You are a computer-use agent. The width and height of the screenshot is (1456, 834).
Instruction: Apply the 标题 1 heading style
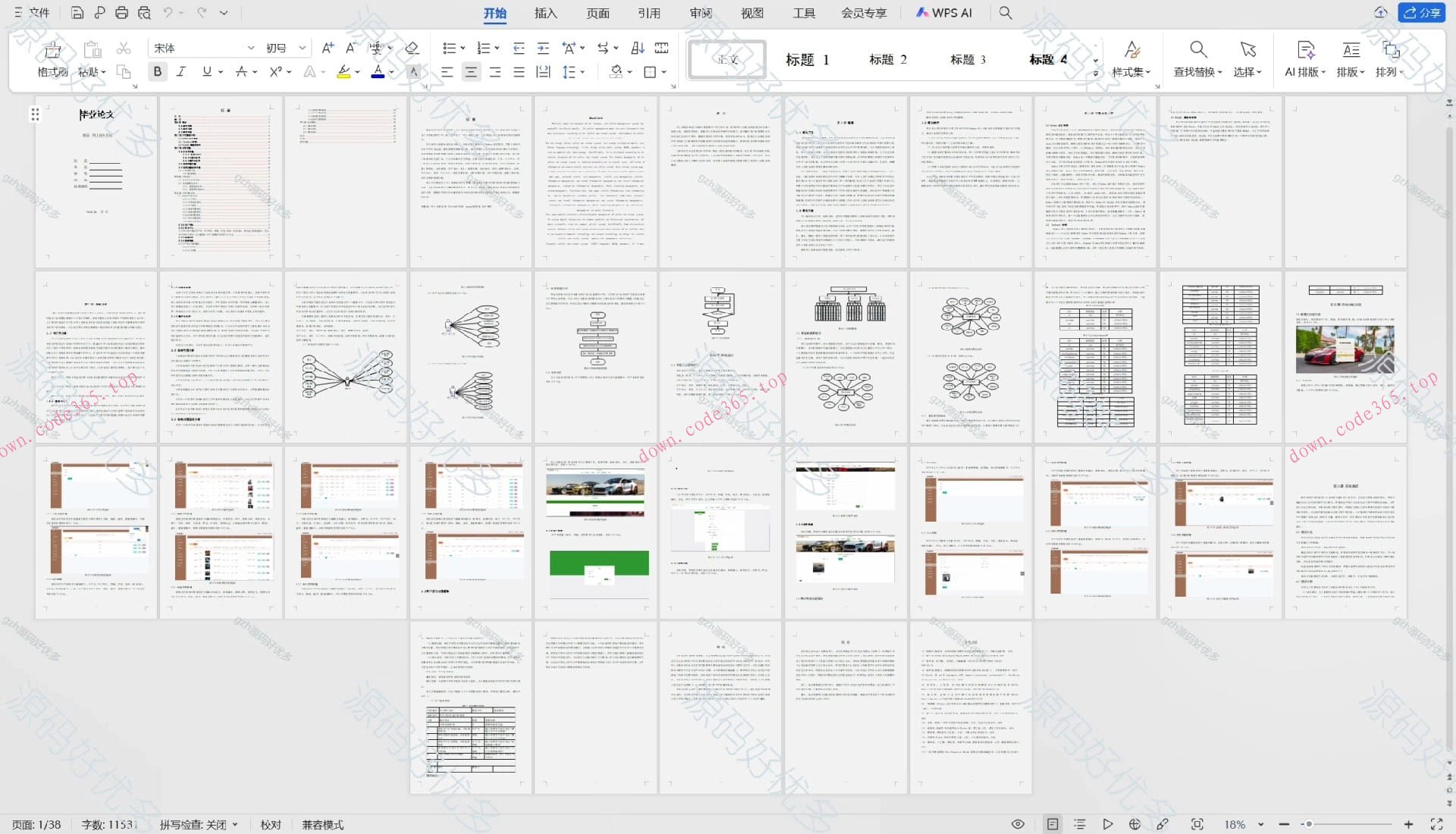coord(807,59)
